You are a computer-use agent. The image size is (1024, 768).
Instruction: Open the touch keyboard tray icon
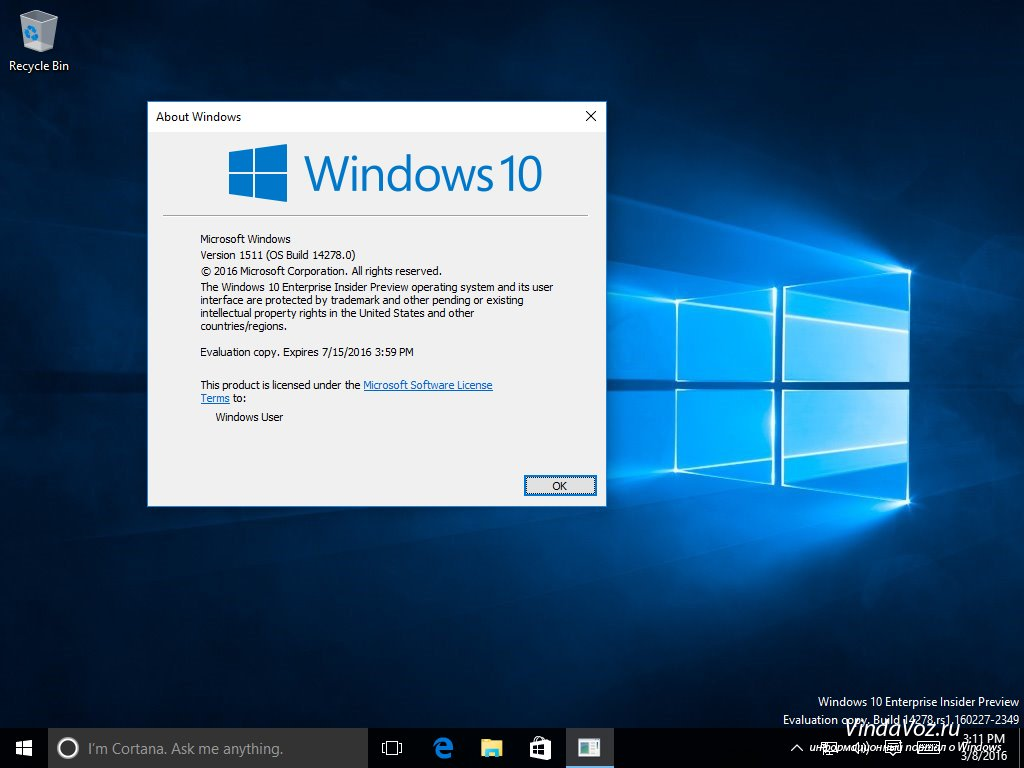929,748
